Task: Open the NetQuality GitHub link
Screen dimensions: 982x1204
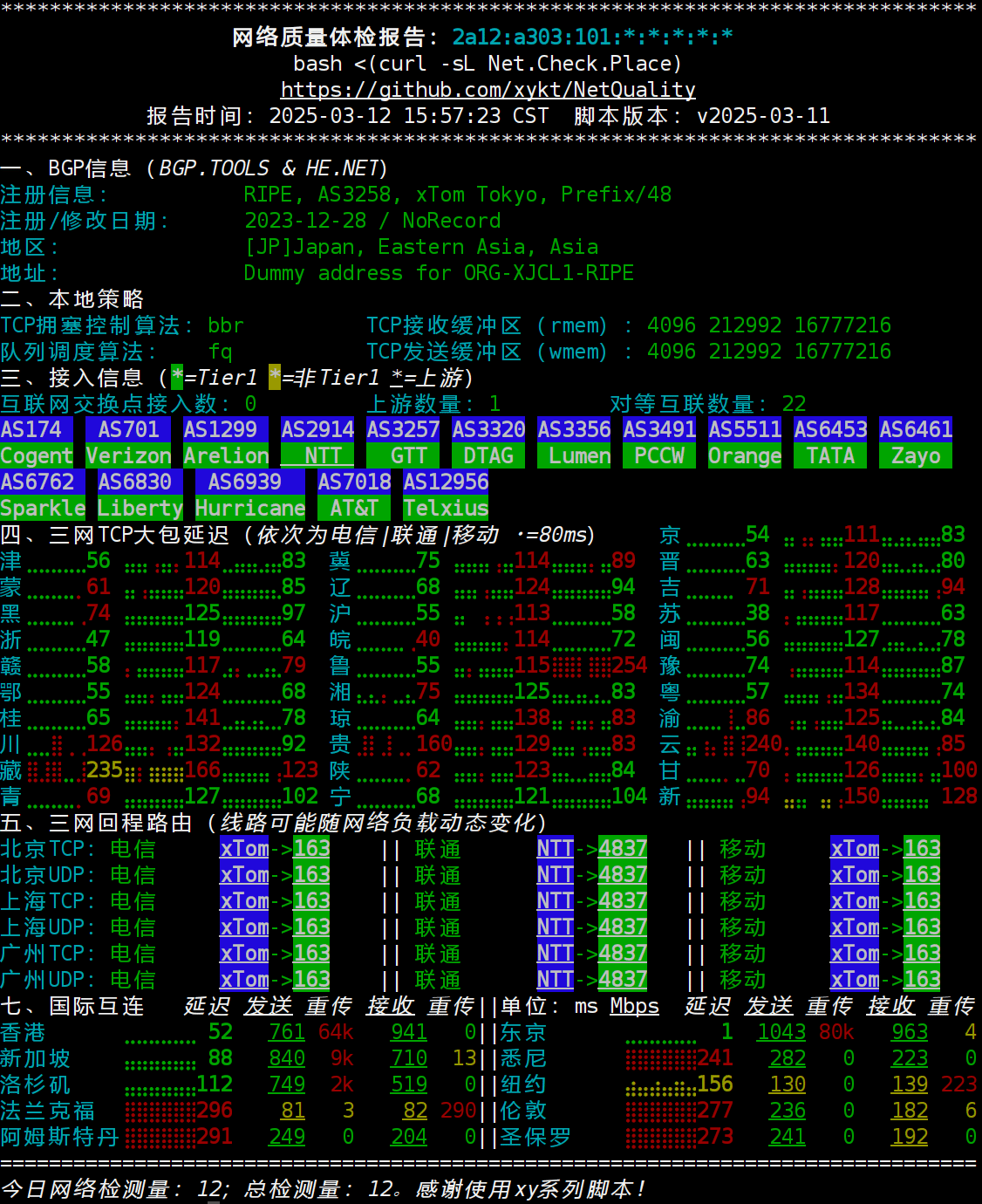Action: 488,90
